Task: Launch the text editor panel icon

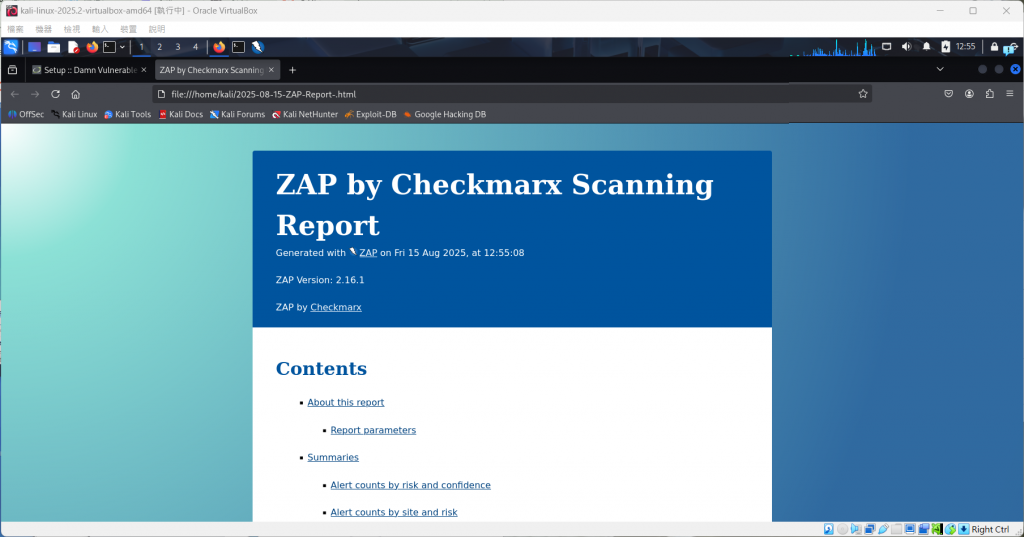Action: click(73, 47)
